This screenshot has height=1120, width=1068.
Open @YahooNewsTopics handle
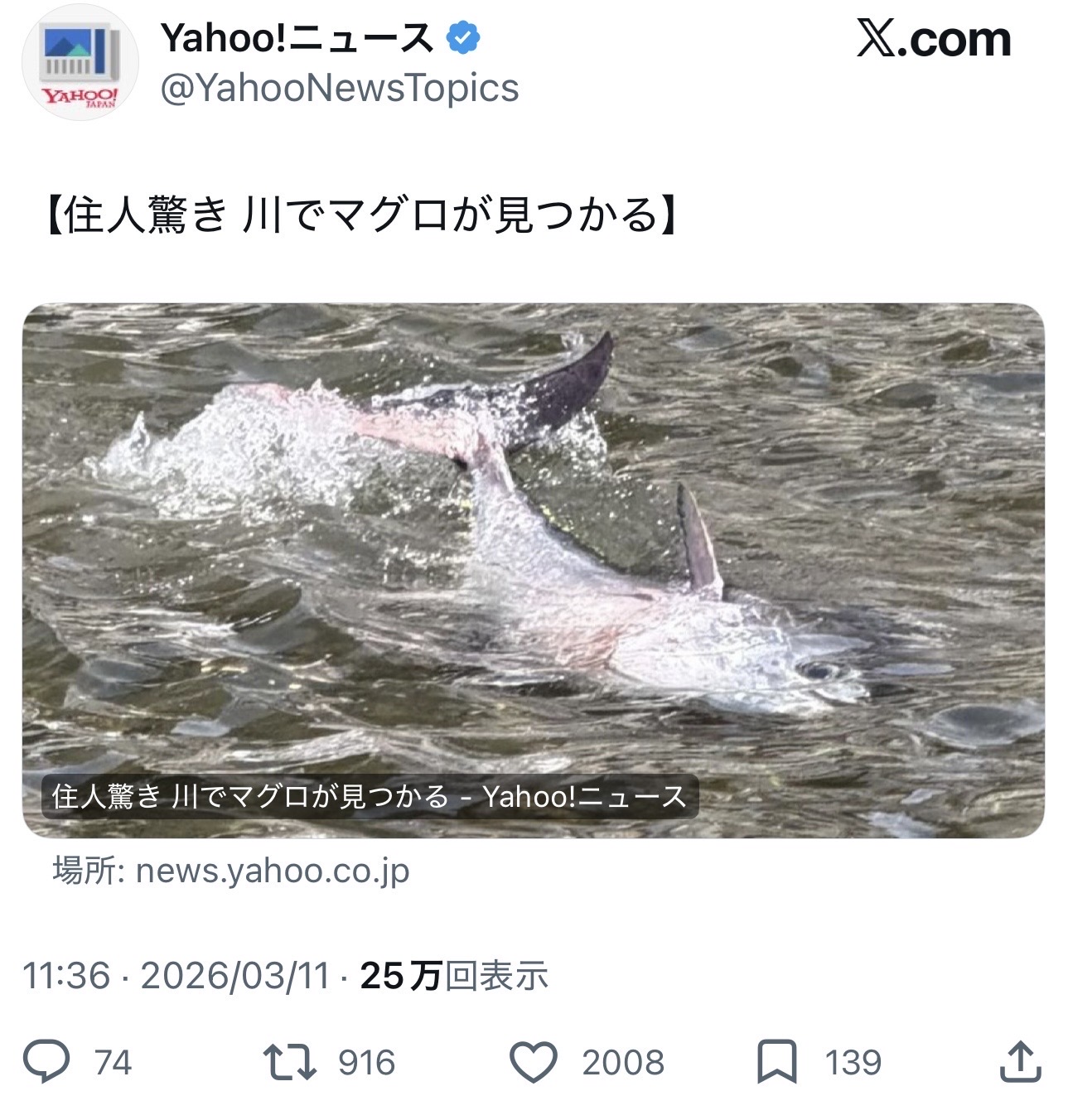(340, 88)
